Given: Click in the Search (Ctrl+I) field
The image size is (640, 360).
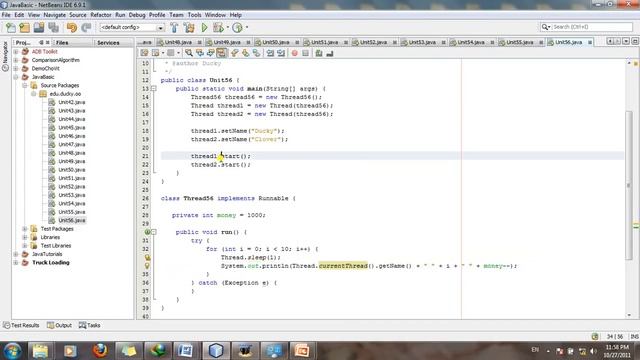Looking at the screenshot, I should point(587,27).
